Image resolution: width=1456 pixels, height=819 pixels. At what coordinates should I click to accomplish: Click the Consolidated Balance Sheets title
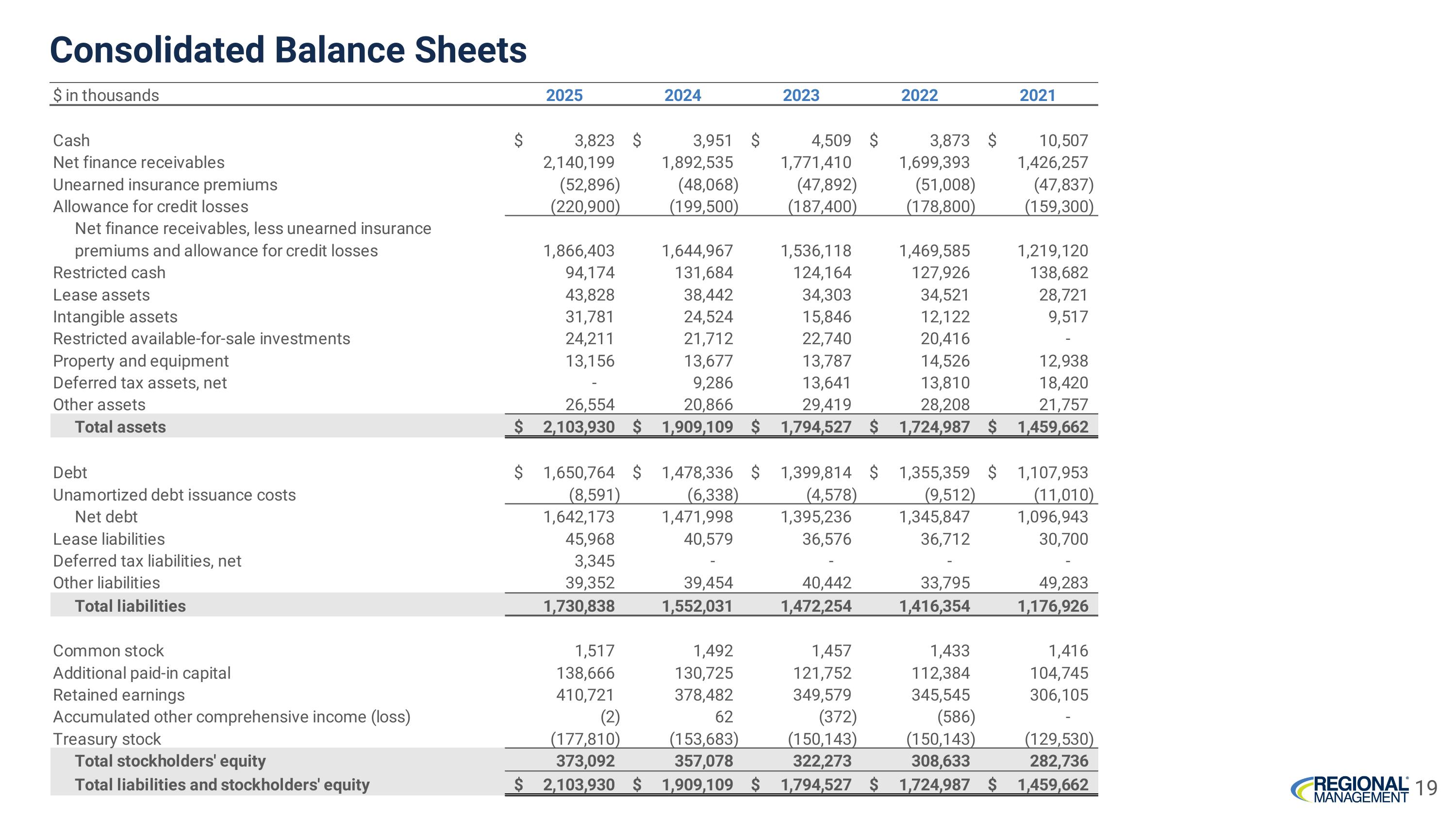(288, 50)
